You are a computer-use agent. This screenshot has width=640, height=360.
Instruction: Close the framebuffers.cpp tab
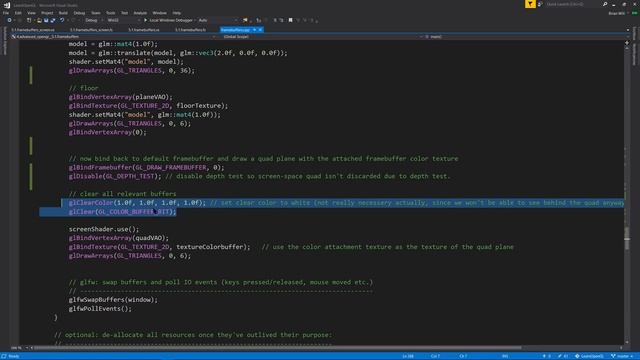(260, 30)
